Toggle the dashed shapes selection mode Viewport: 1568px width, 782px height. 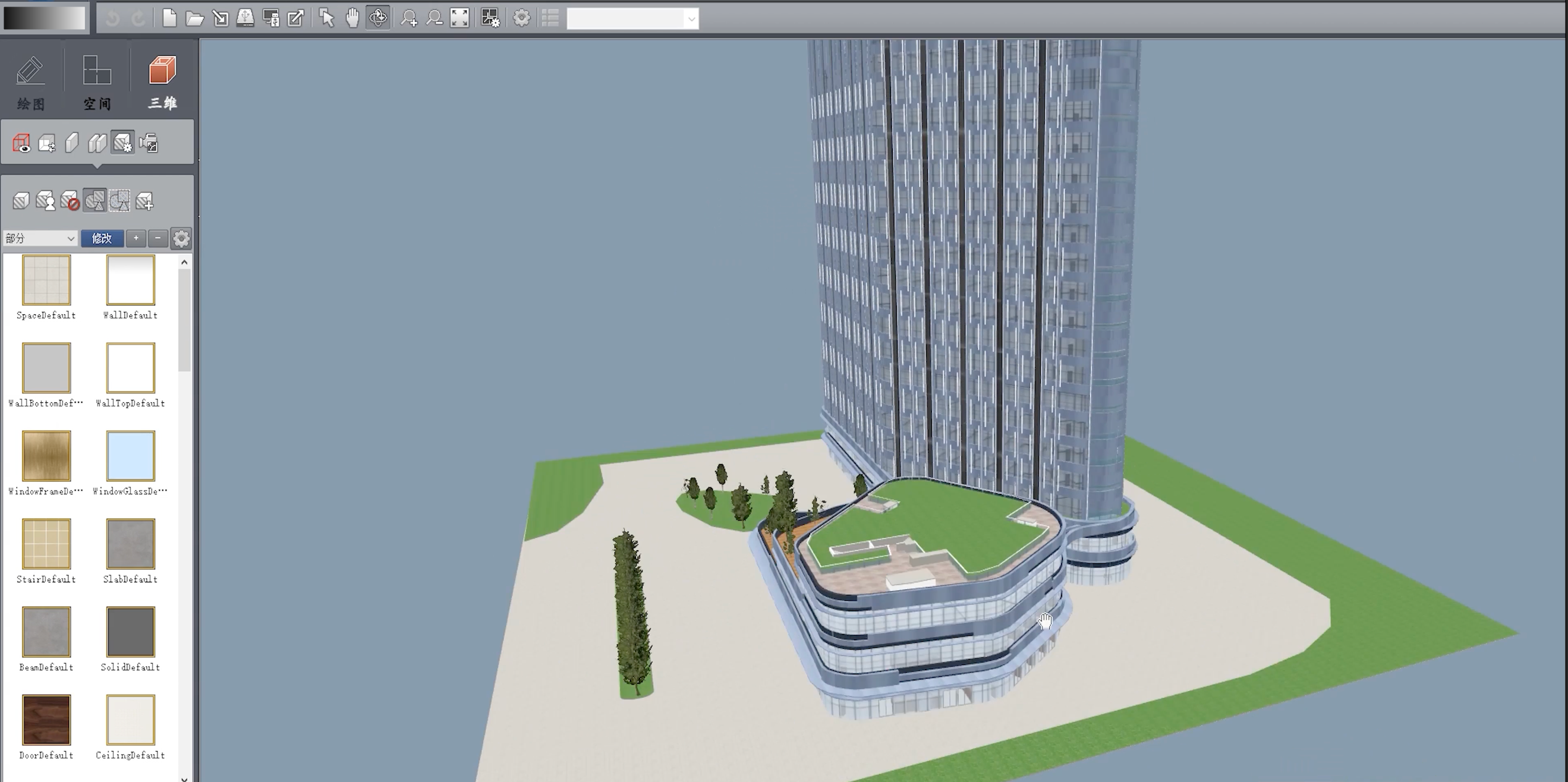coord(119,201)
